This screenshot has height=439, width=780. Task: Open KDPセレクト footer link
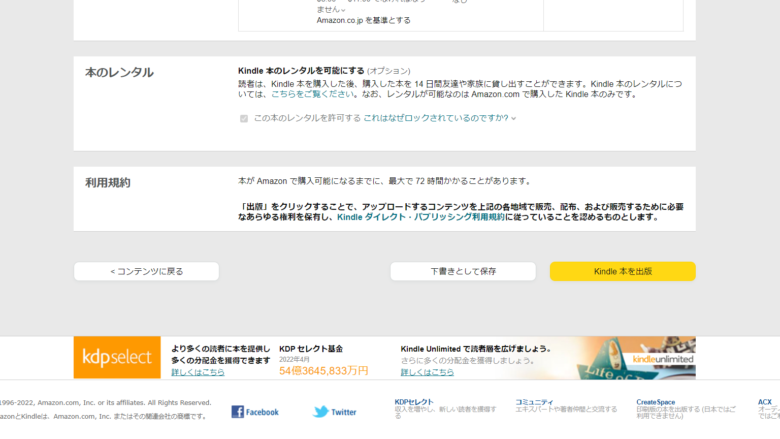(414, 402)
